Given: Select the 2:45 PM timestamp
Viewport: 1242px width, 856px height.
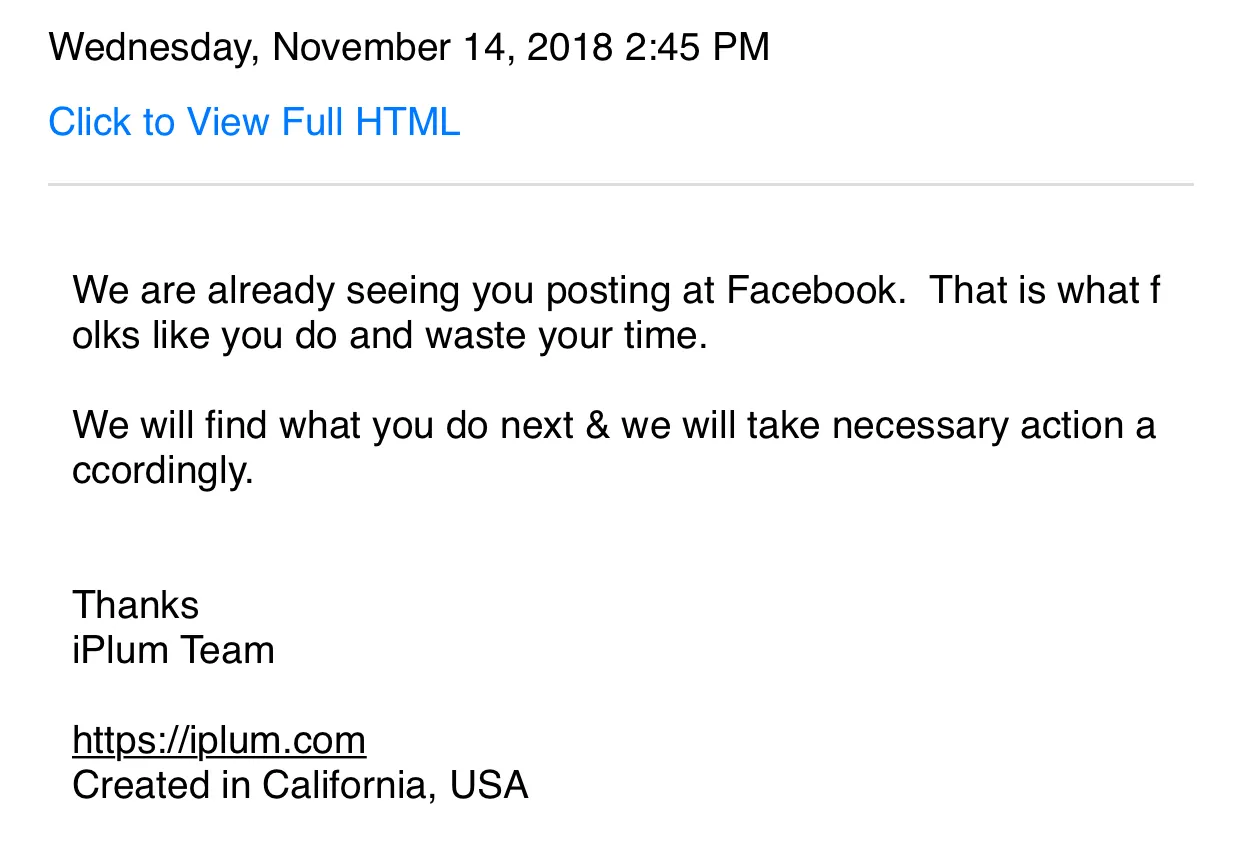Looking at the screenshot, I should click(x=698, y=47).
